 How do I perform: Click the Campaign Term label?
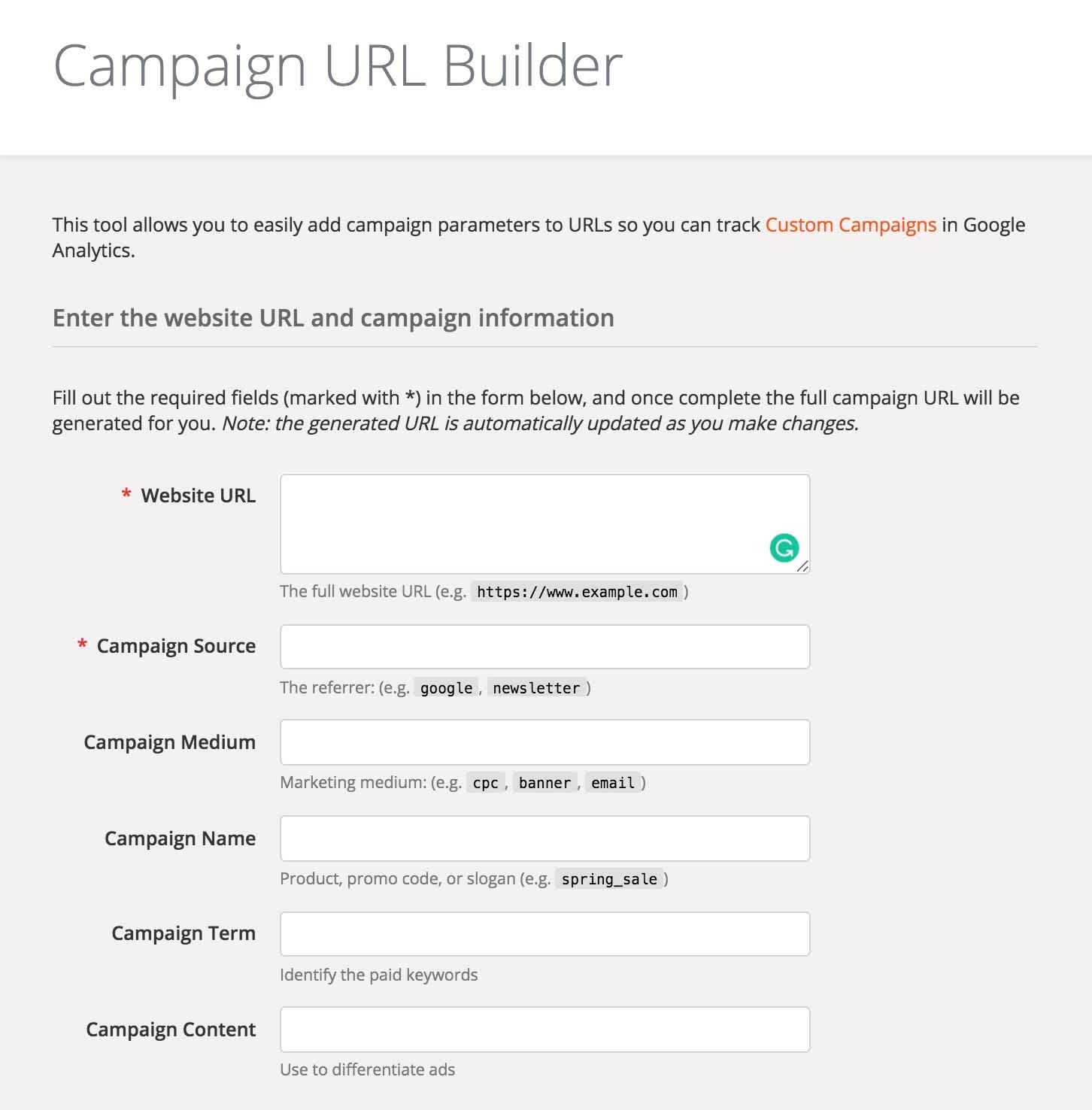point(184,933)
